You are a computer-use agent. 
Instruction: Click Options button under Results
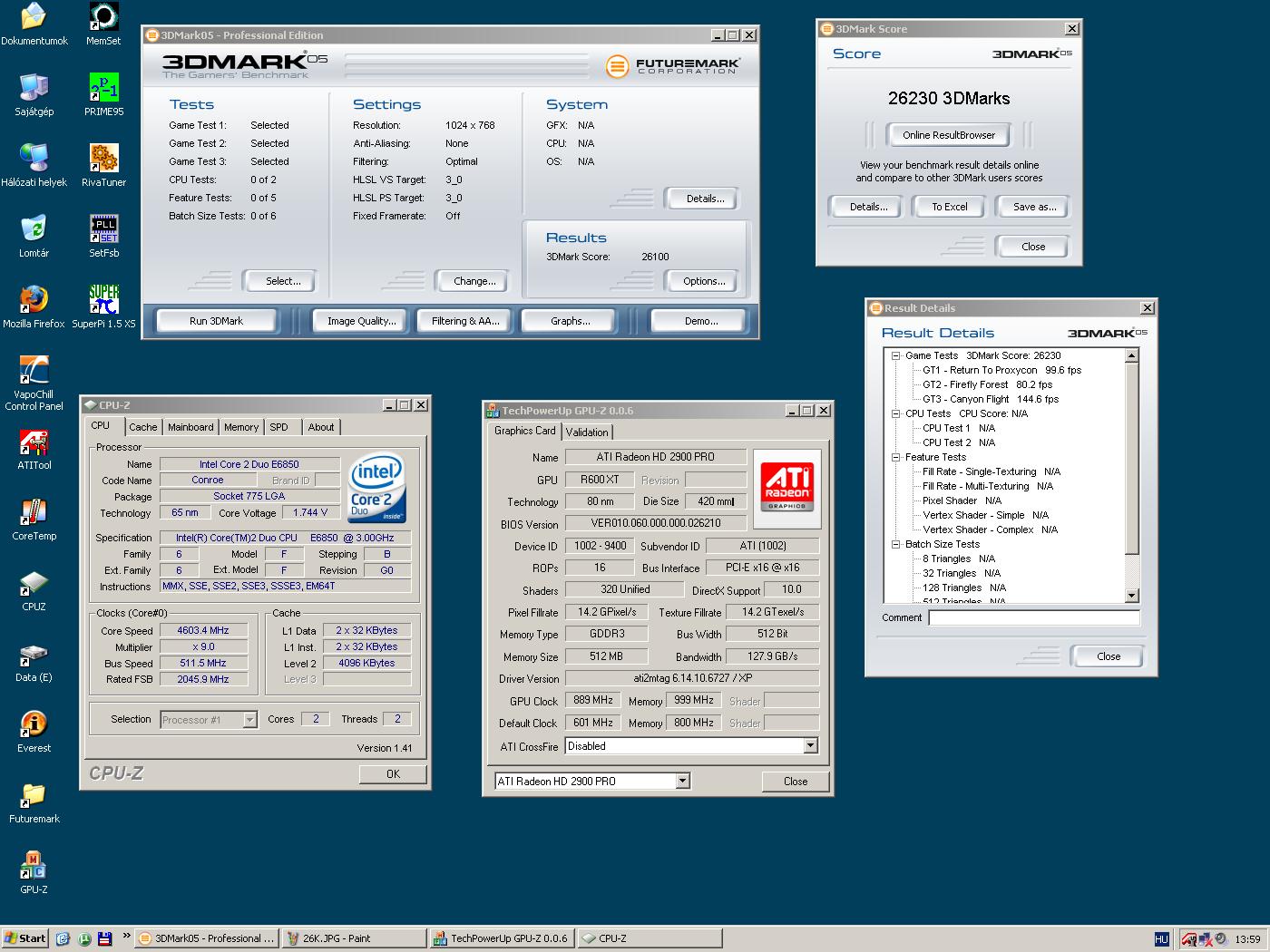click(704, 281)
